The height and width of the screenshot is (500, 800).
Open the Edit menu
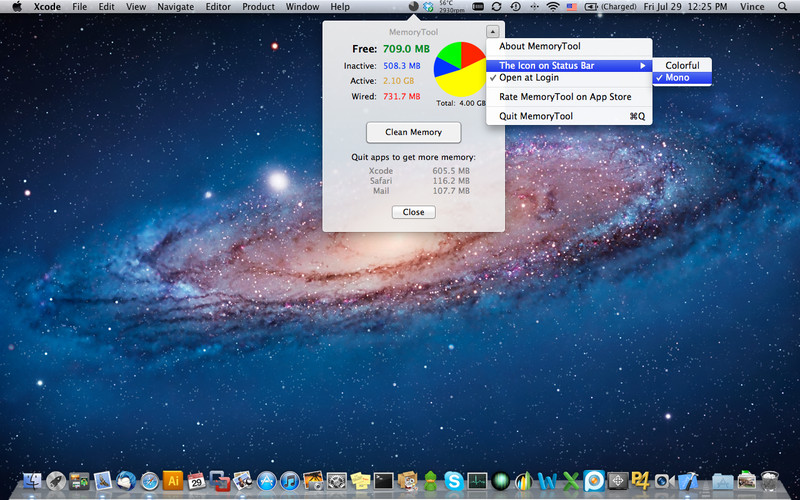(106, 7)
